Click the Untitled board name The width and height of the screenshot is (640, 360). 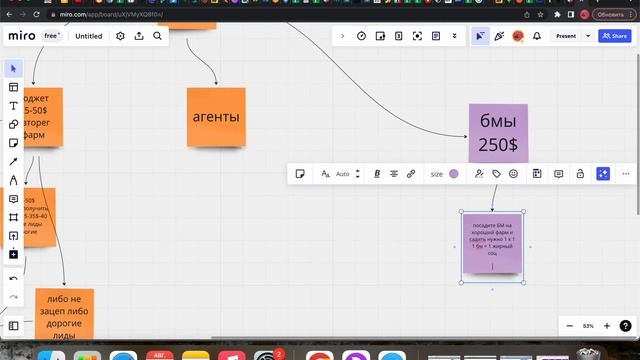[89, 36]
